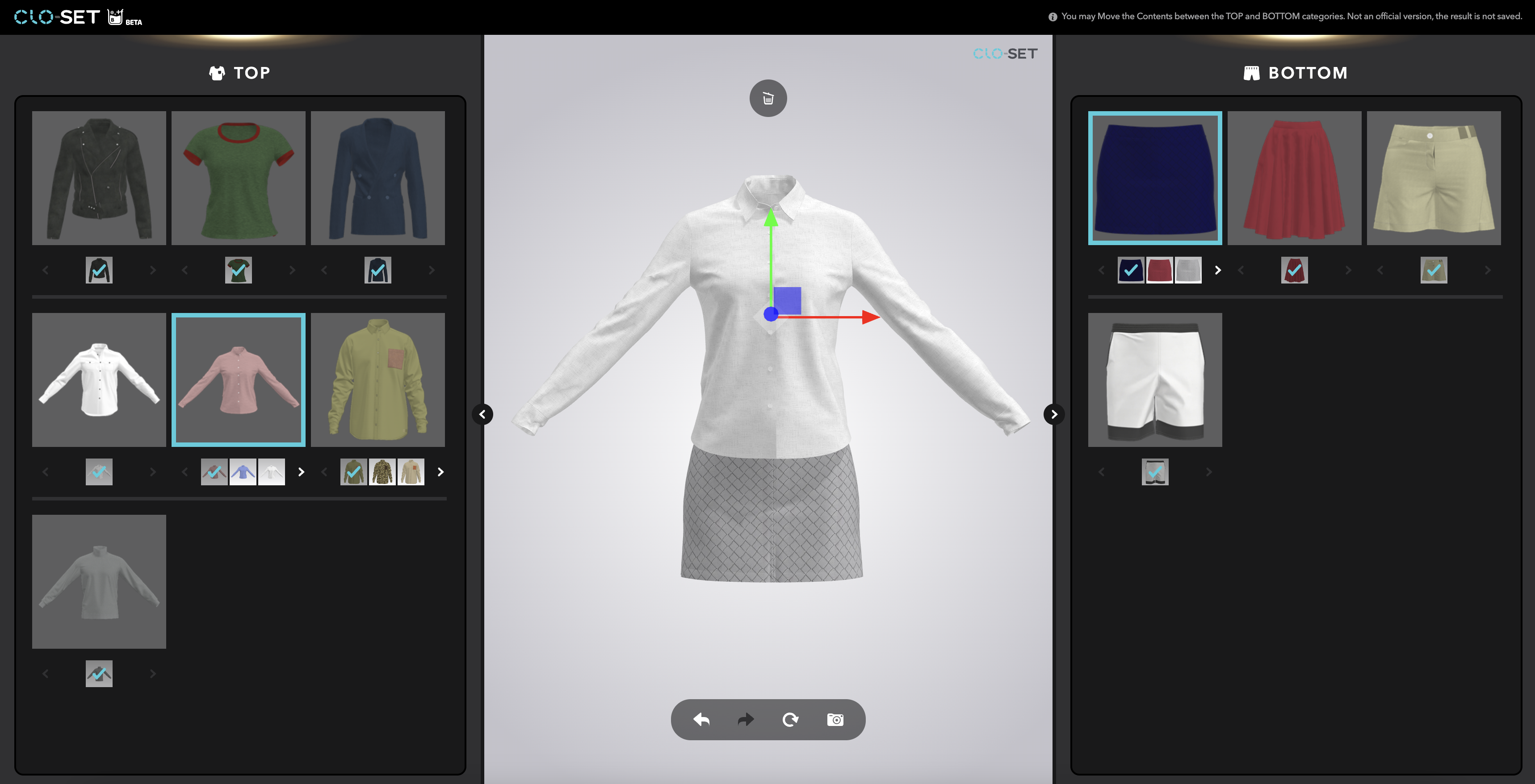This screenshot has width=1535, height=784.
Task: Select the green t-shirt thumbnail
Action: pos(239,178)
